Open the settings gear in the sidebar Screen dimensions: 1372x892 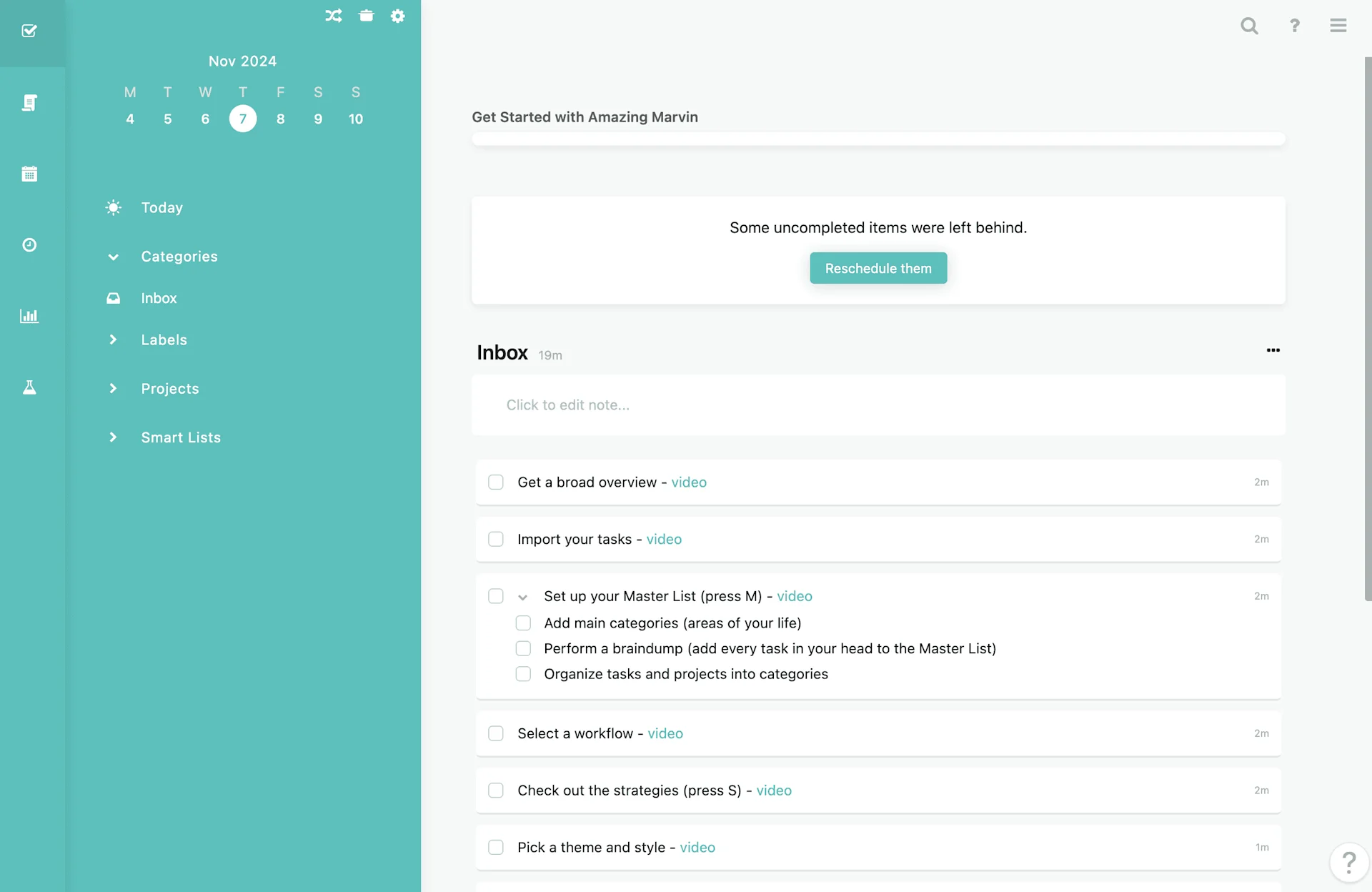(398, 16)
